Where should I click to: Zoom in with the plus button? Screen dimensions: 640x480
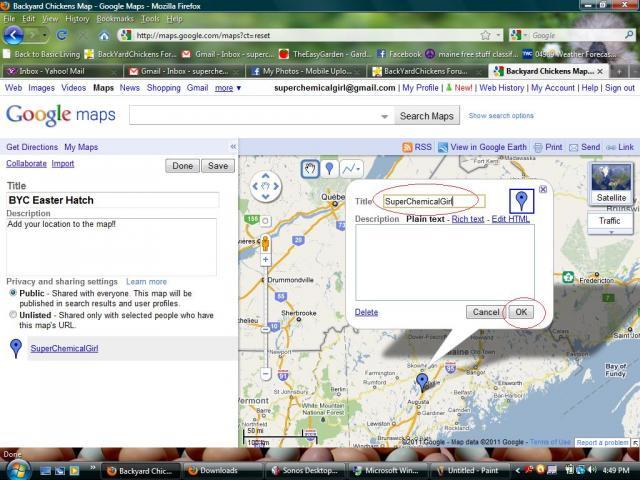coord(266,260)
